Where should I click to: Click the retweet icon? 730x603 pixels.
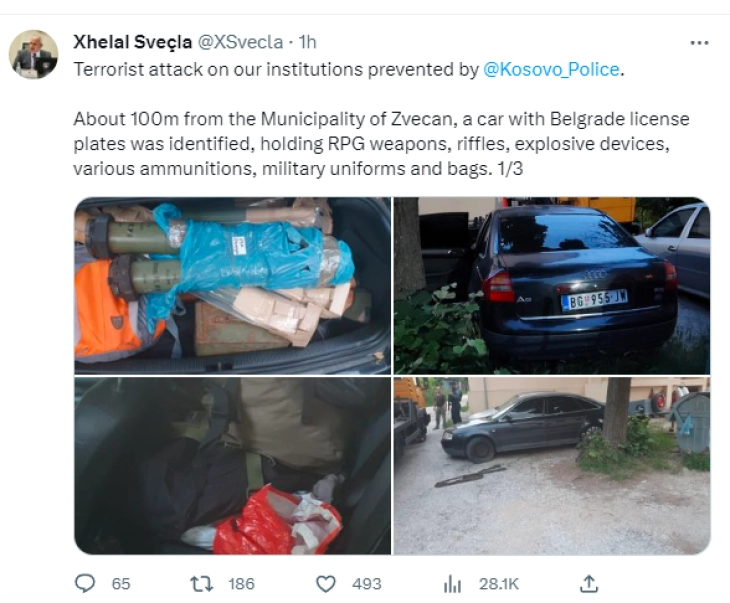coord(202,583)
